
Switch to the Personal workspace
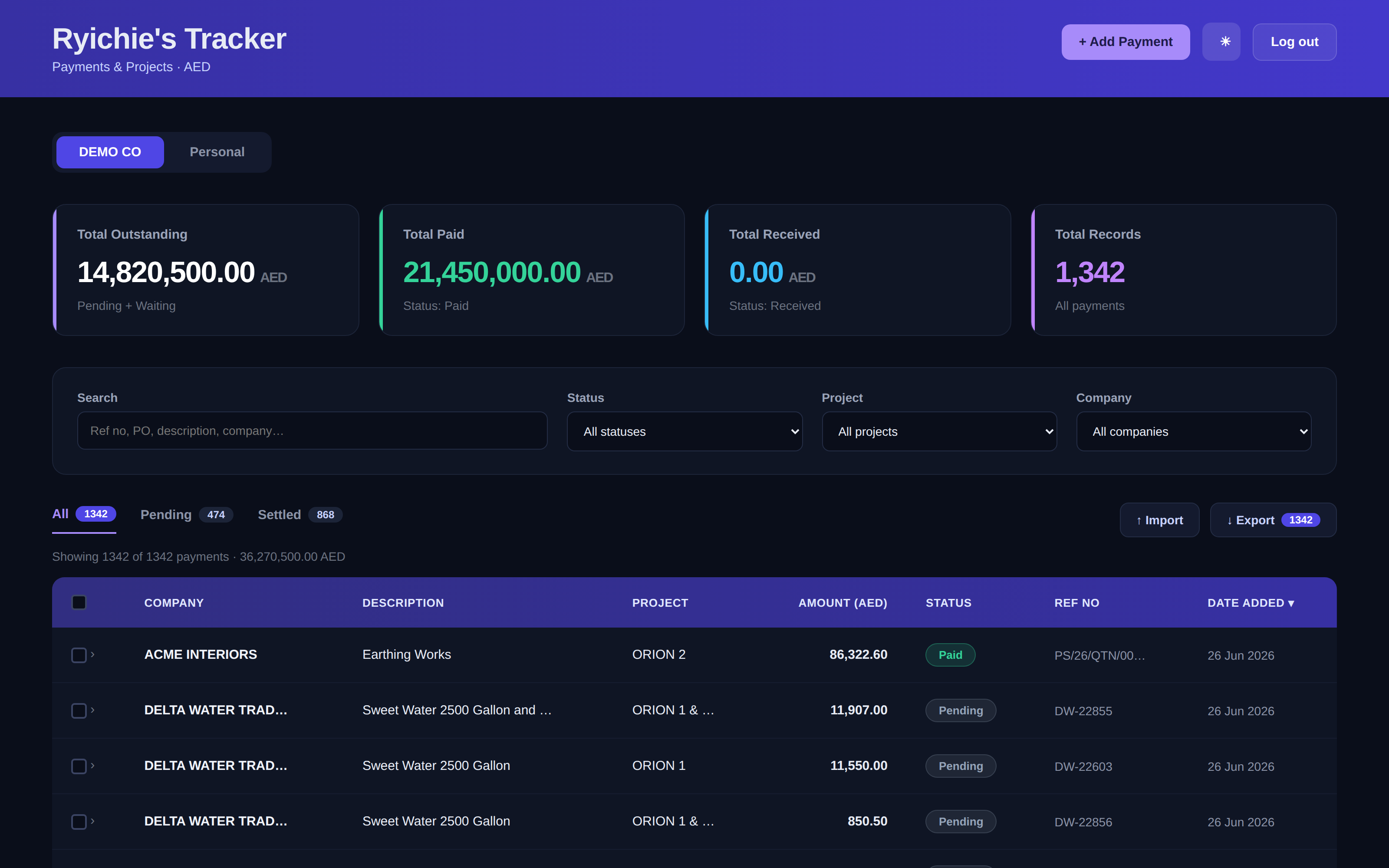pyautogui.click(x=217, y=152)
